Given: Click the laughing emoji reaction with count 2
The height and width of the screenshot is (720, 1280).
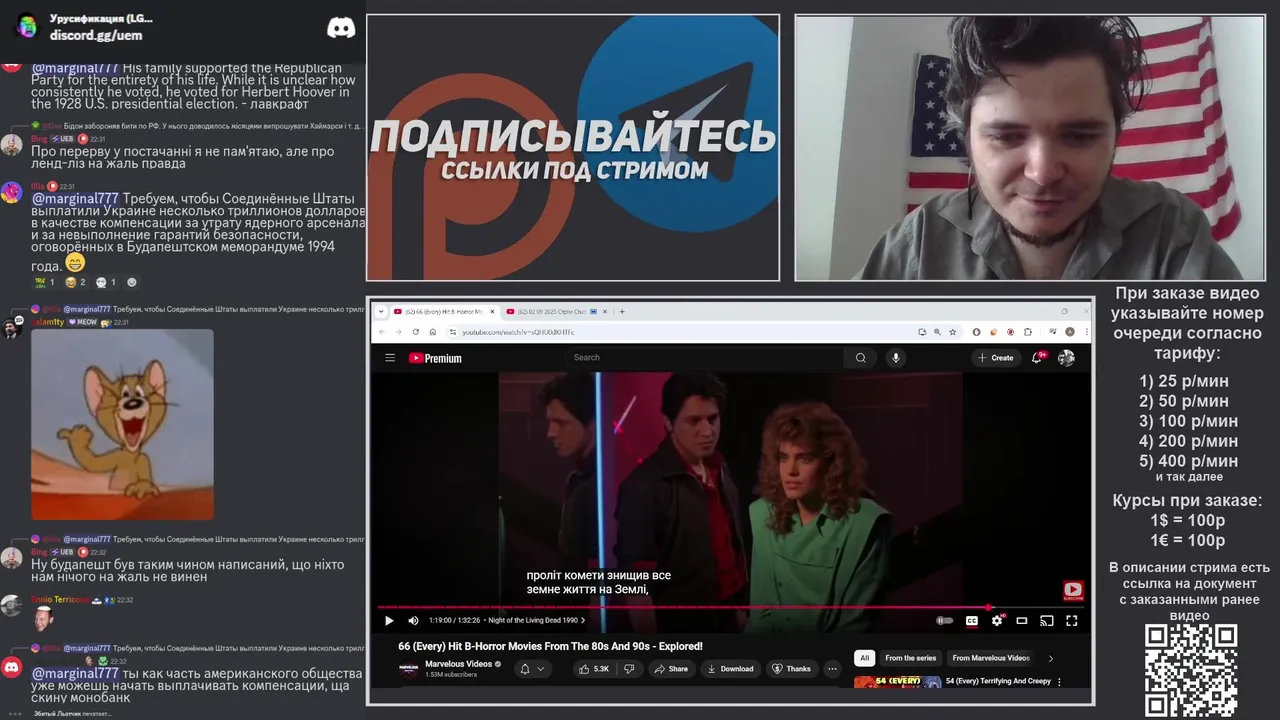Looking at the screenshot, I should [x=75, y=282].
